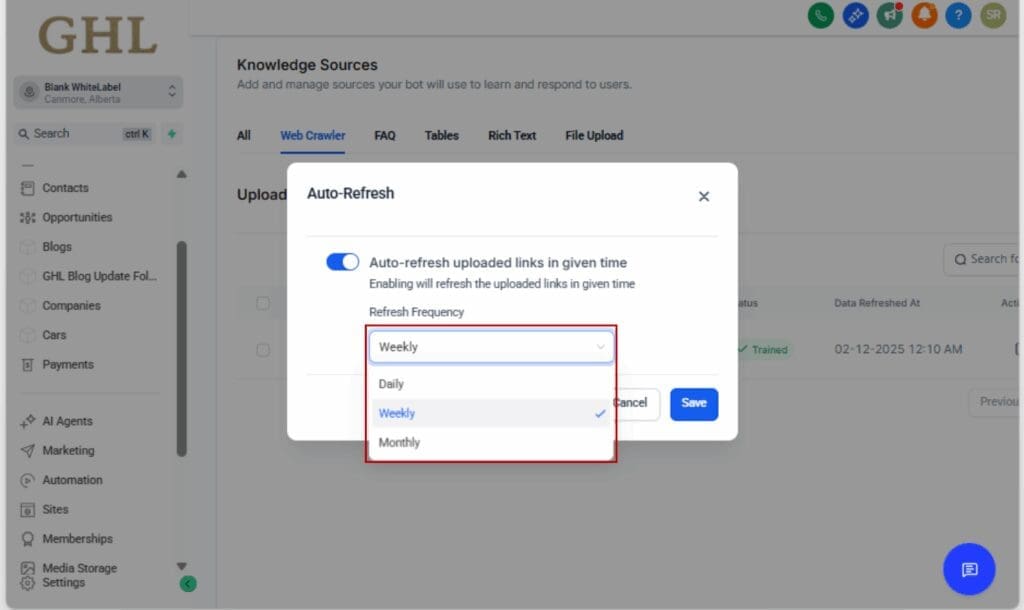The height and width of the screenshot is (610, 1024).
Task: Open the phone dialer icon
Action: pyautogui.click(x=820, y=16)
